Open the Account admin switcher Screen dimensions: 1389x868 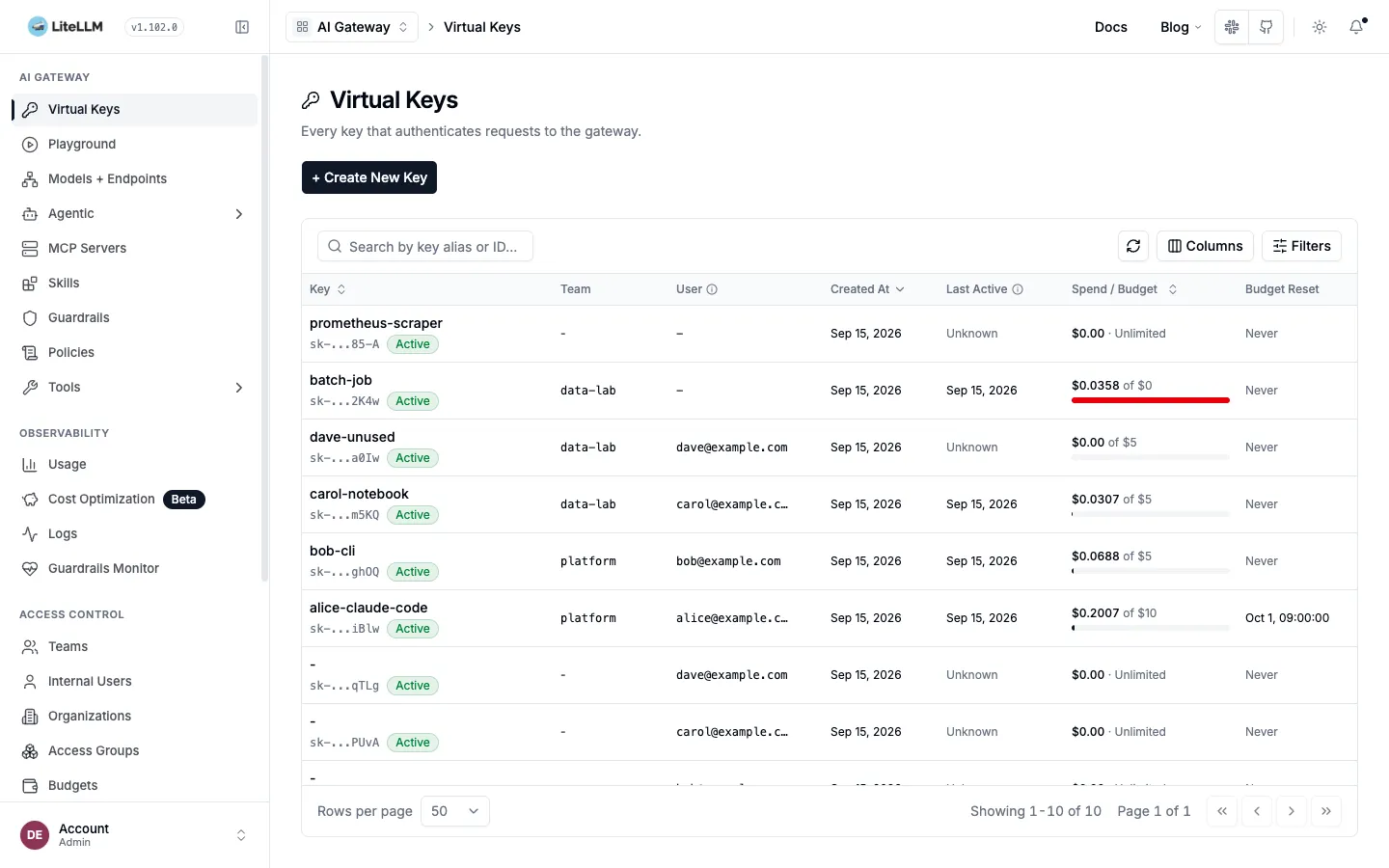pyautogui.click(x=134, y=835)
